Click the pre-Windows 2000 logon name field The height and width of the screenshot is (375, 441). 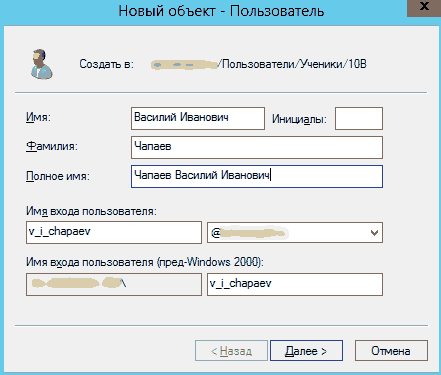(295, 284)
